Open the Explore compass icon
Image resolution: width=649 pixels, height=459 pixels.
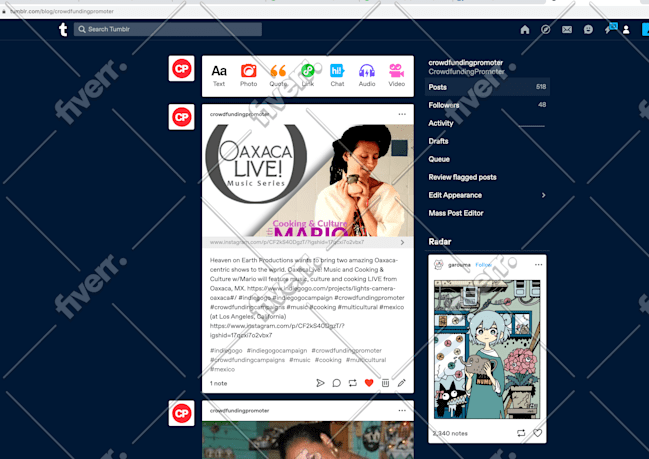tap(546, 29)
